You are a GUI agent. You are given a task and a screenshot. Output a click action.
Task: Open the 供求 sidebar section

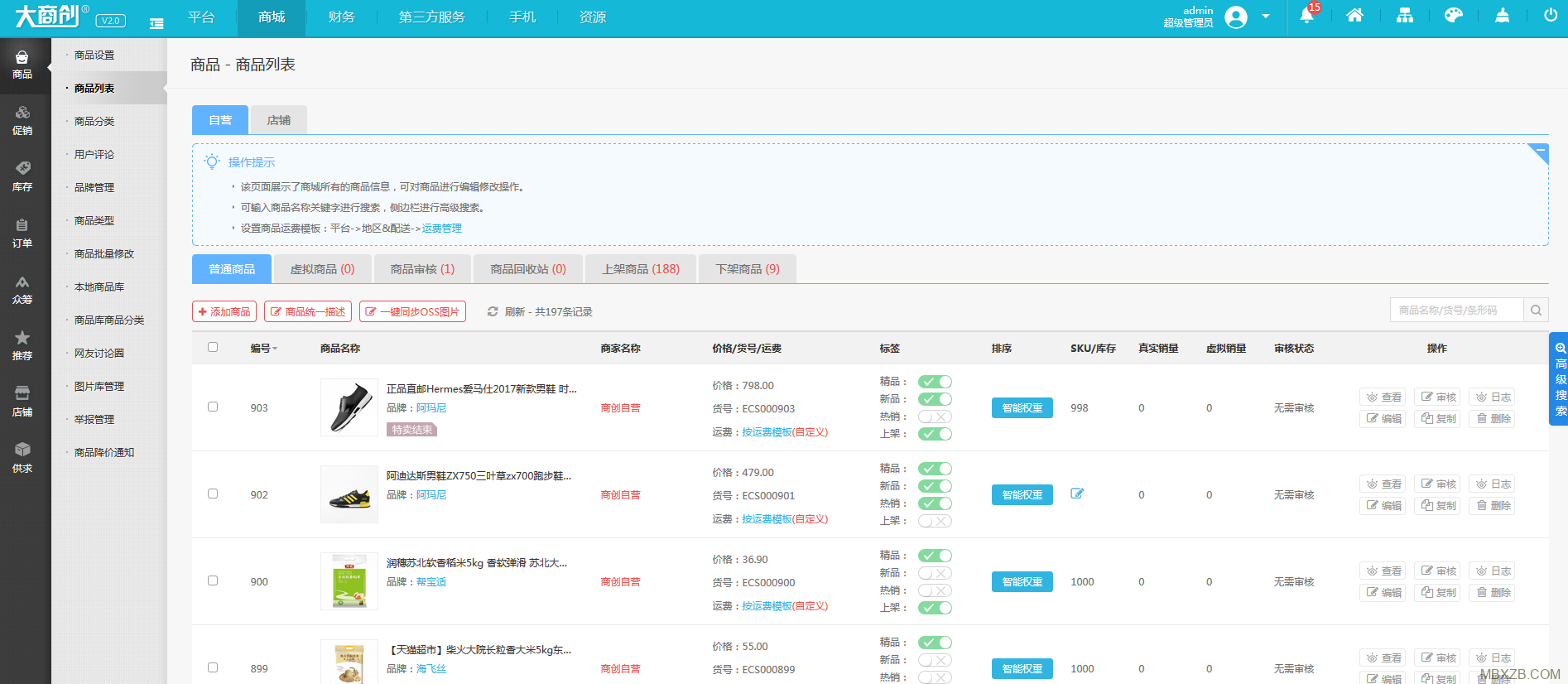pos(22,460)
